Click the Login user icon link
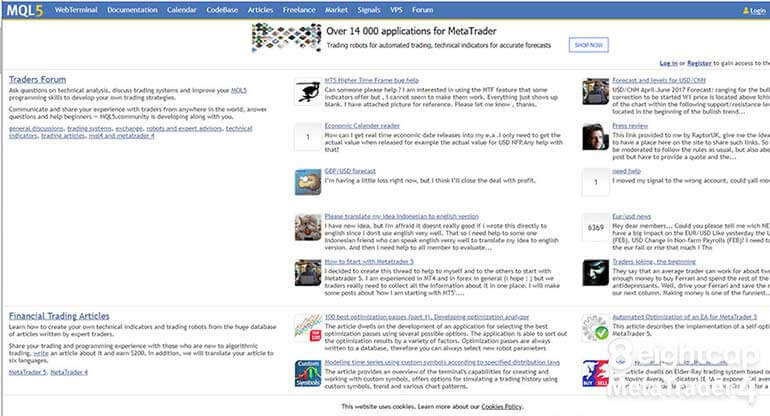Viewport: 770px width, 416px height. (756, 10)
